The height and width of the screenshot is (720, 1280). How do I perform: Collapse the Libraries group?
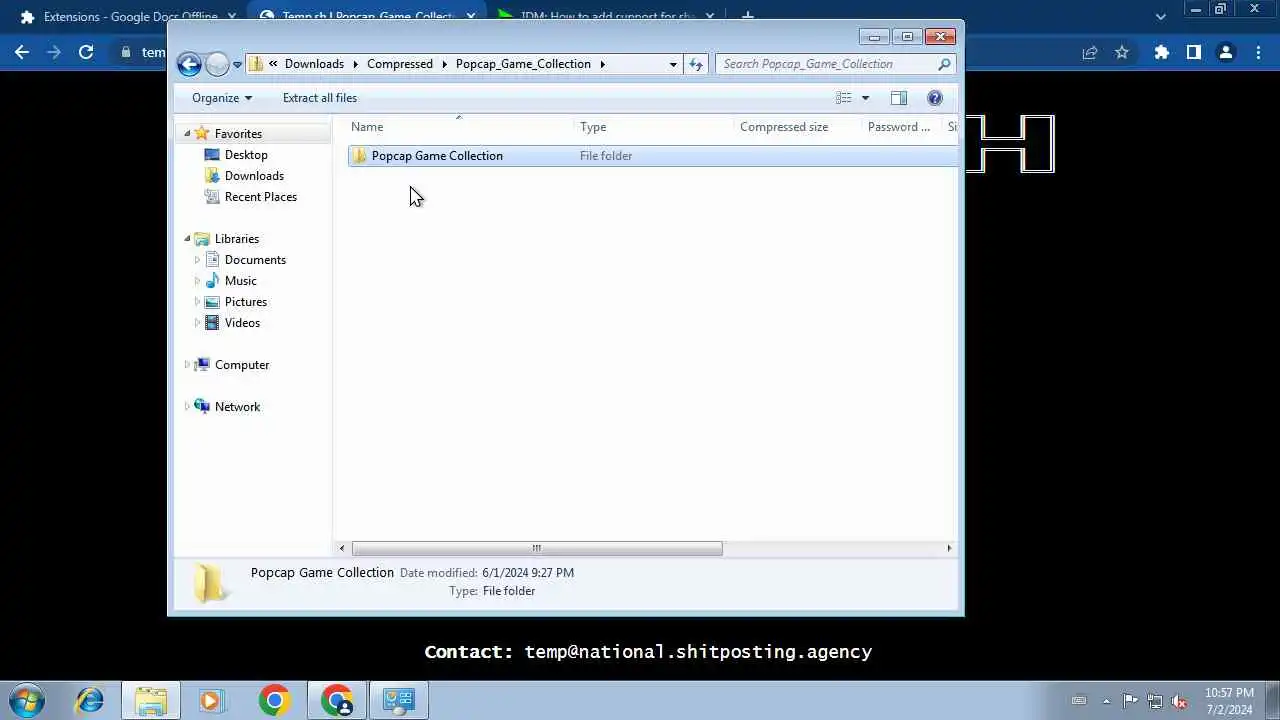pos(187,239)
